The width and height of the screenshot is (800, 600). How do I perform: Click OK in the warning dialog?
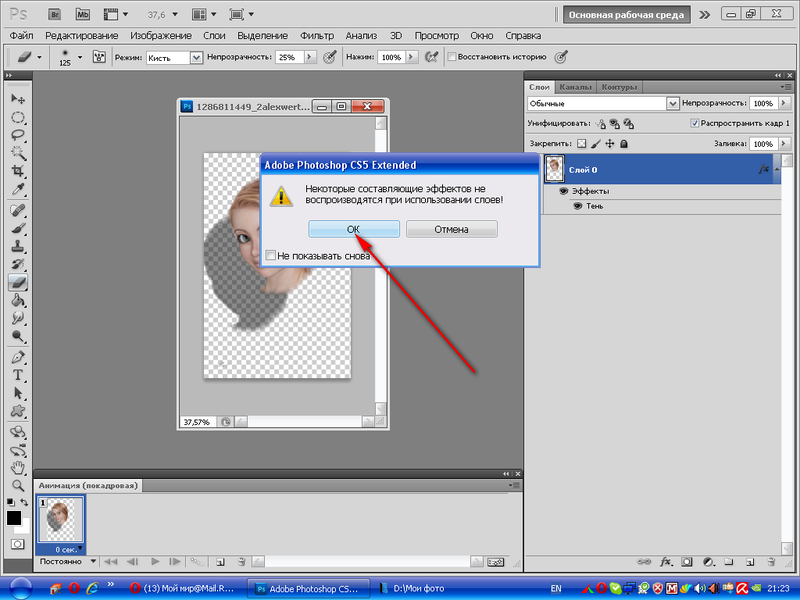click(354, 229)
